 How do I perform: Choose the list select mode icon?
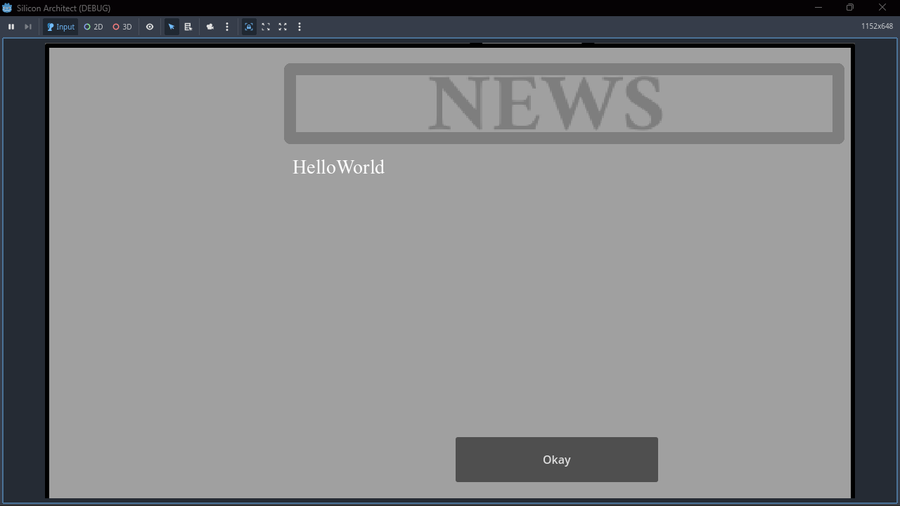point(188,27)
